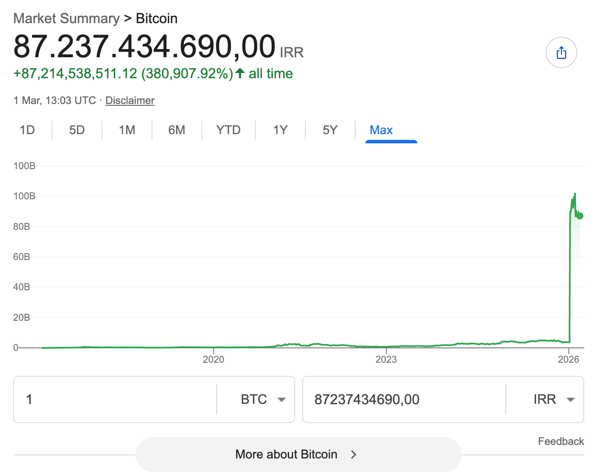Click the Market Summary breadcrumb link
600x472 pixels.
pyautogui.click(x=66, y=18)
